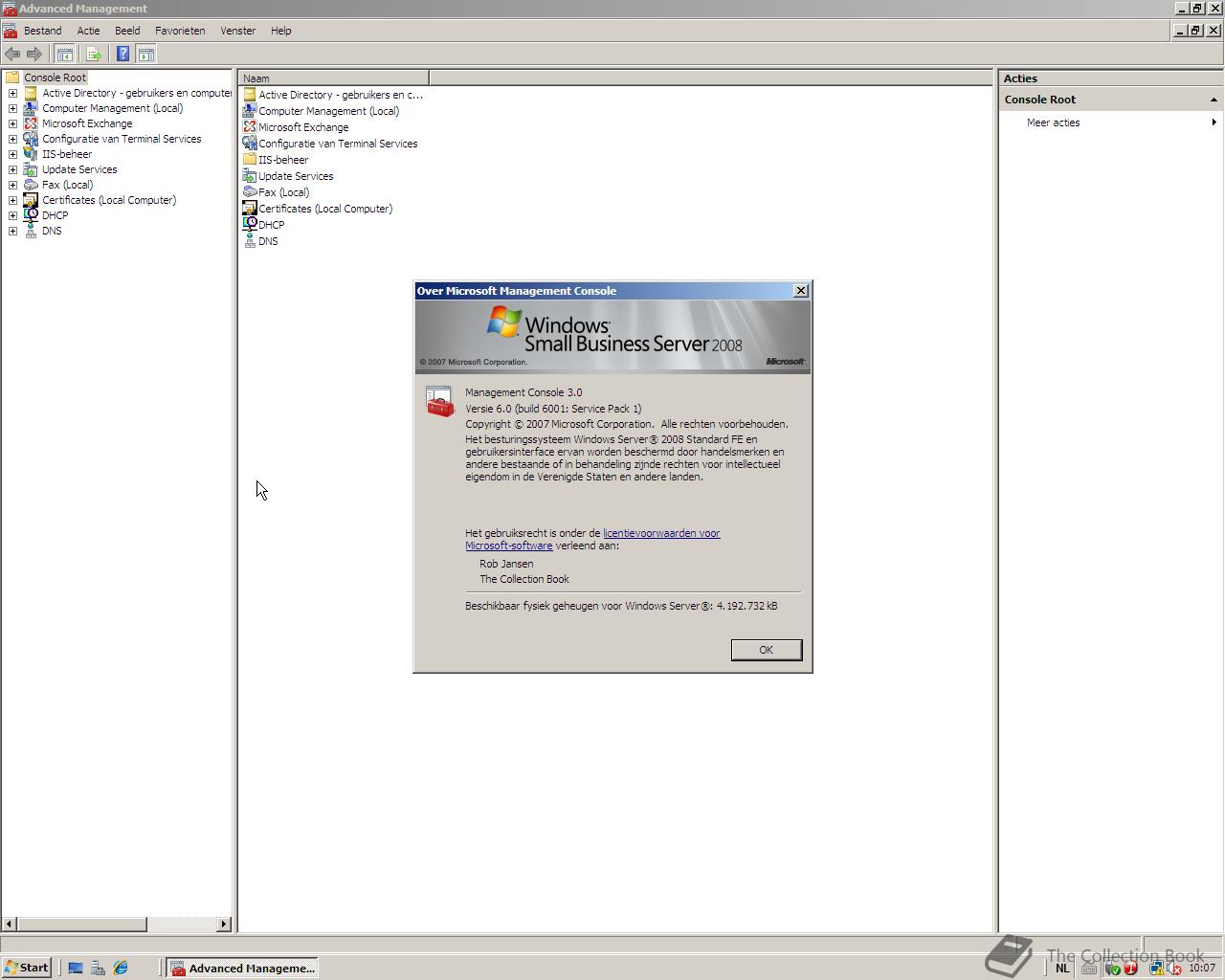Click the muted volume tray icon
Screen dimensions: 1225x980
[x=1174, y=969]
